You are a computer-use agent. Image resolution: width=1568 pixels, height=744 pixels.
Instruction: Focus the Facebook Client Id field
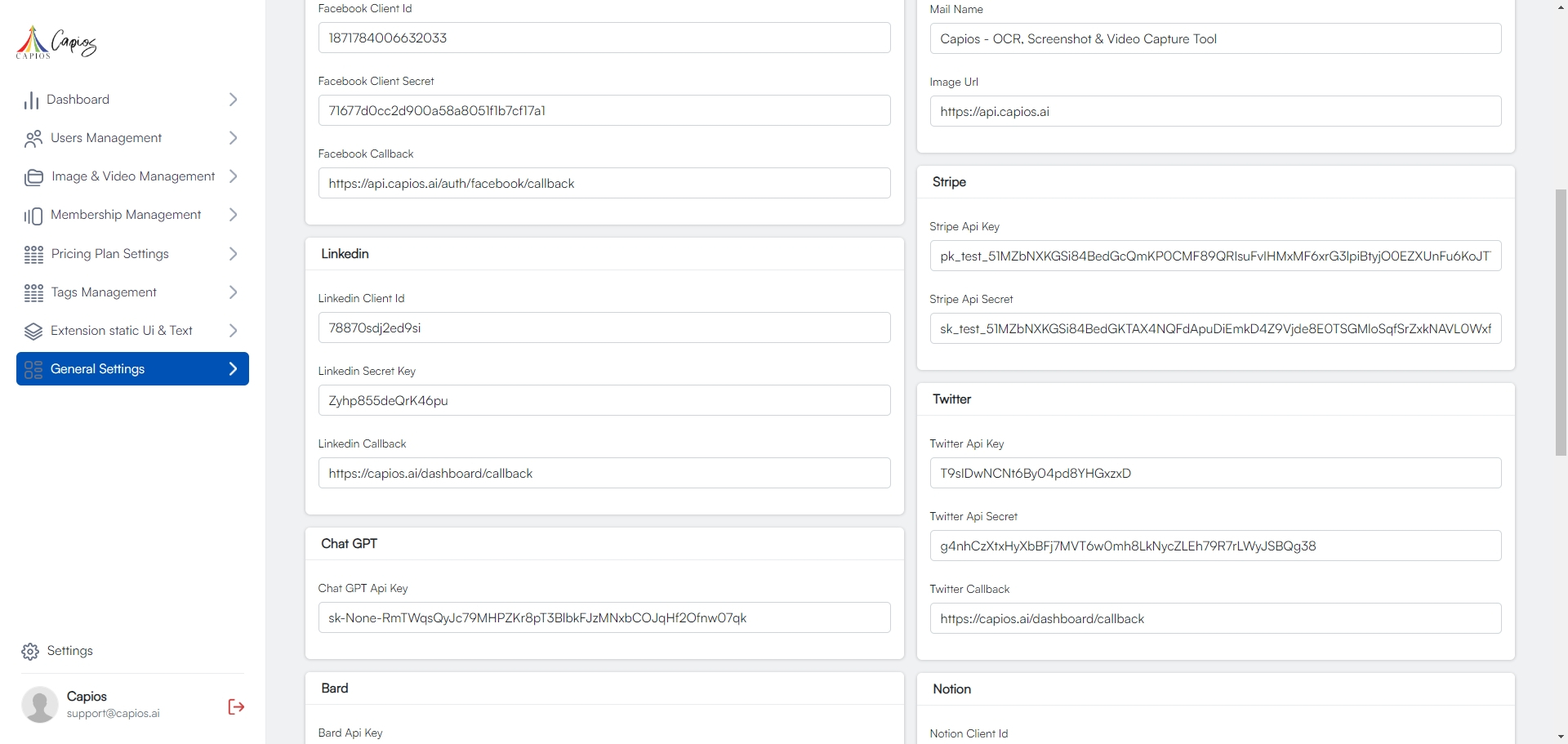(x=604, y=38)
